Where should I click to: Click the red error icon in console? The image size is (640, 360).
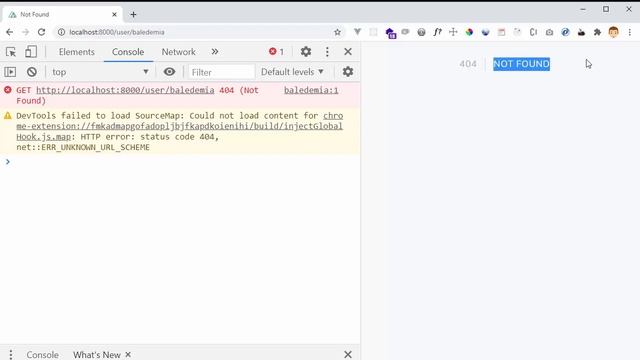[8, 90]
